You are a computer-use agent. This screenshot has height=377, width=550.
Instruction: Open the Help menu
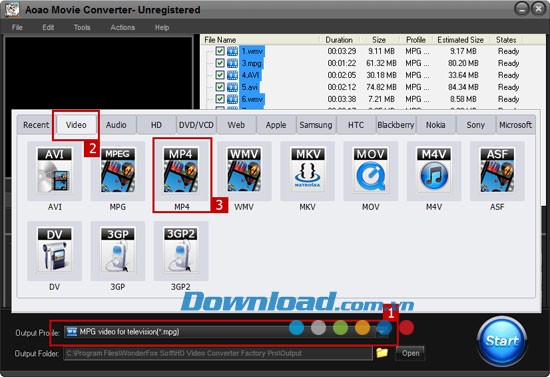click(x=162, y=27)
